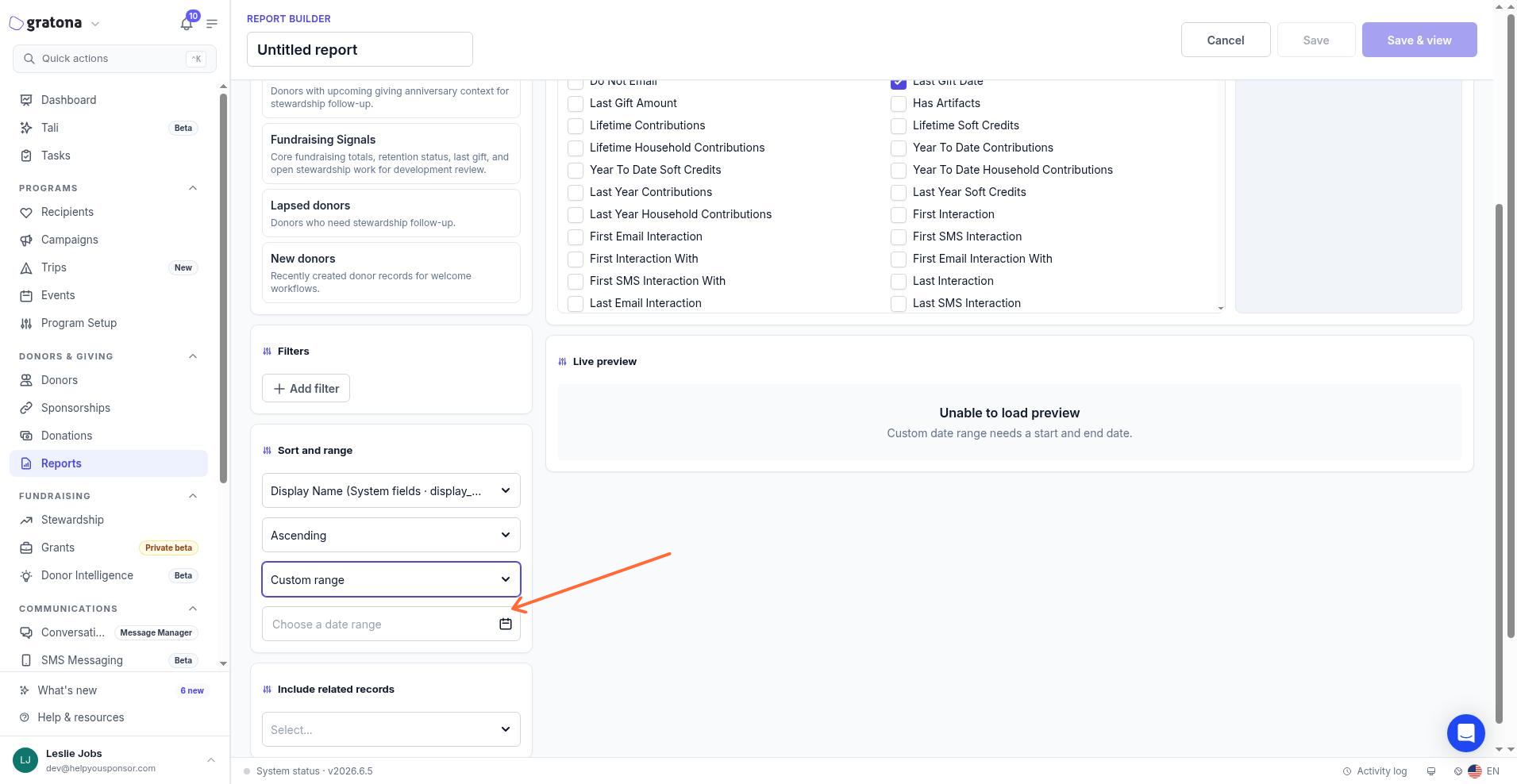
Task: Open Grants in the sidebar
Action: pos(109,548)
